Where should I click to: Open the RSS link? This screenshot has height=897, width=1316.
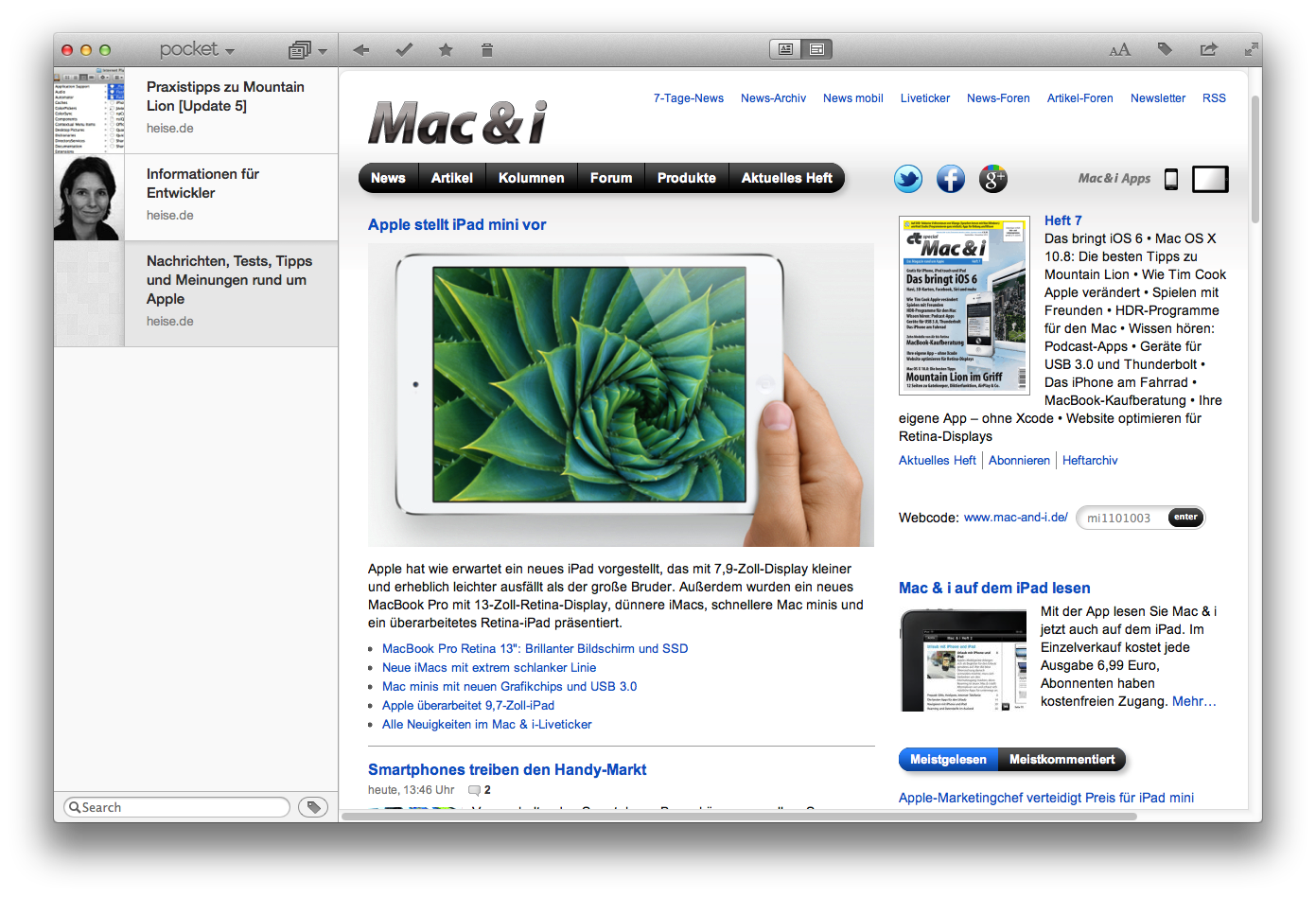(1214, 98)
